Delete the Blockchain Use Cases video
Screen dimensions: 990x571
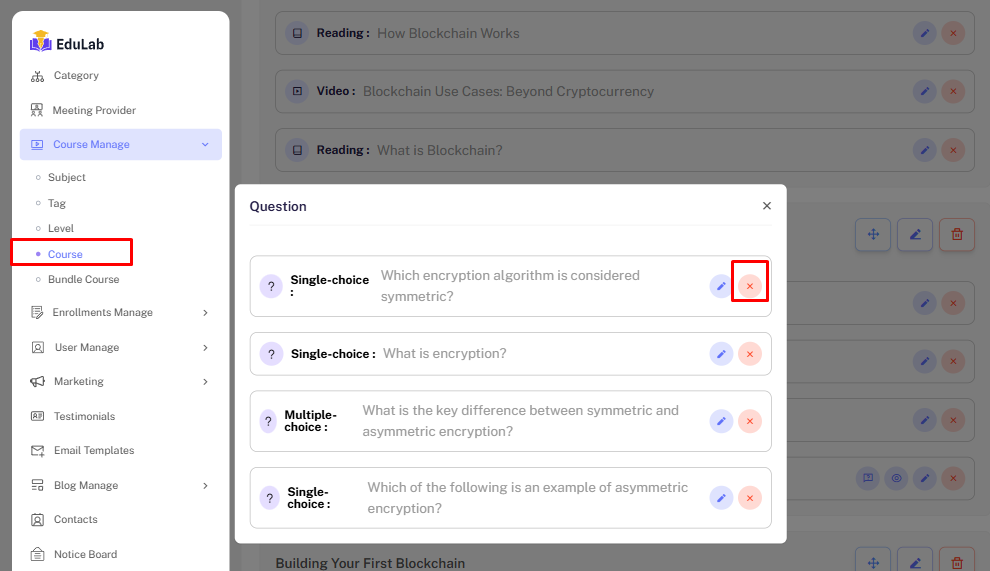[x=954, y=91]
